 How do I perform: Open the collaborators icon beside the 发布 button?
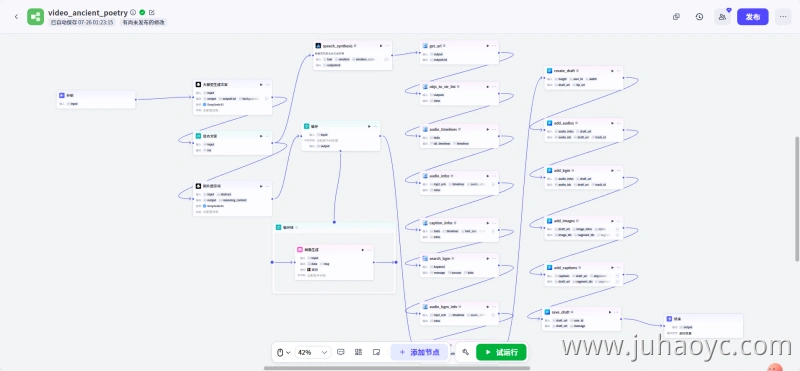[722, 17]
